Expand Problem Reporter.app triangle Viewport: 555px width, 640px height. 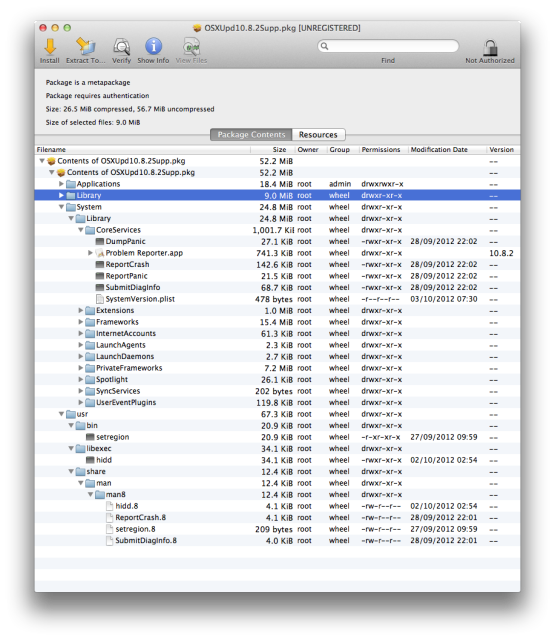pyautogui.click(x=90, y=253)
